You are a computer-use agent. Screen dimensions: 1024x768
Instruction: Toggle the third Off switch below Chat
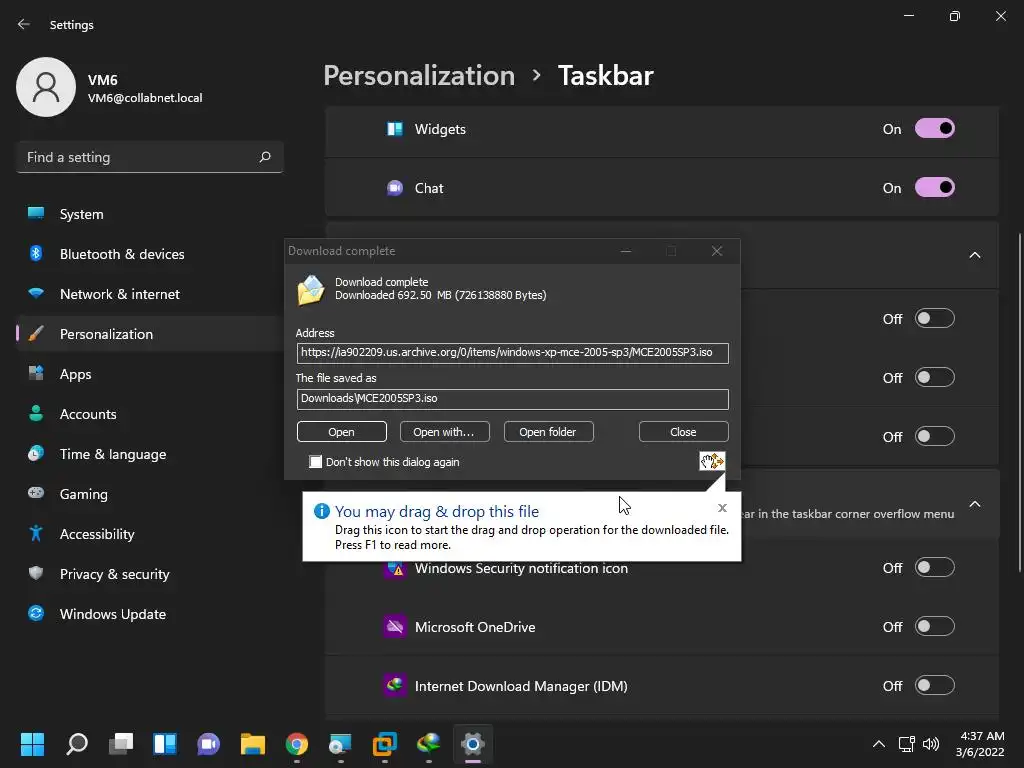(x=935, y=436)
